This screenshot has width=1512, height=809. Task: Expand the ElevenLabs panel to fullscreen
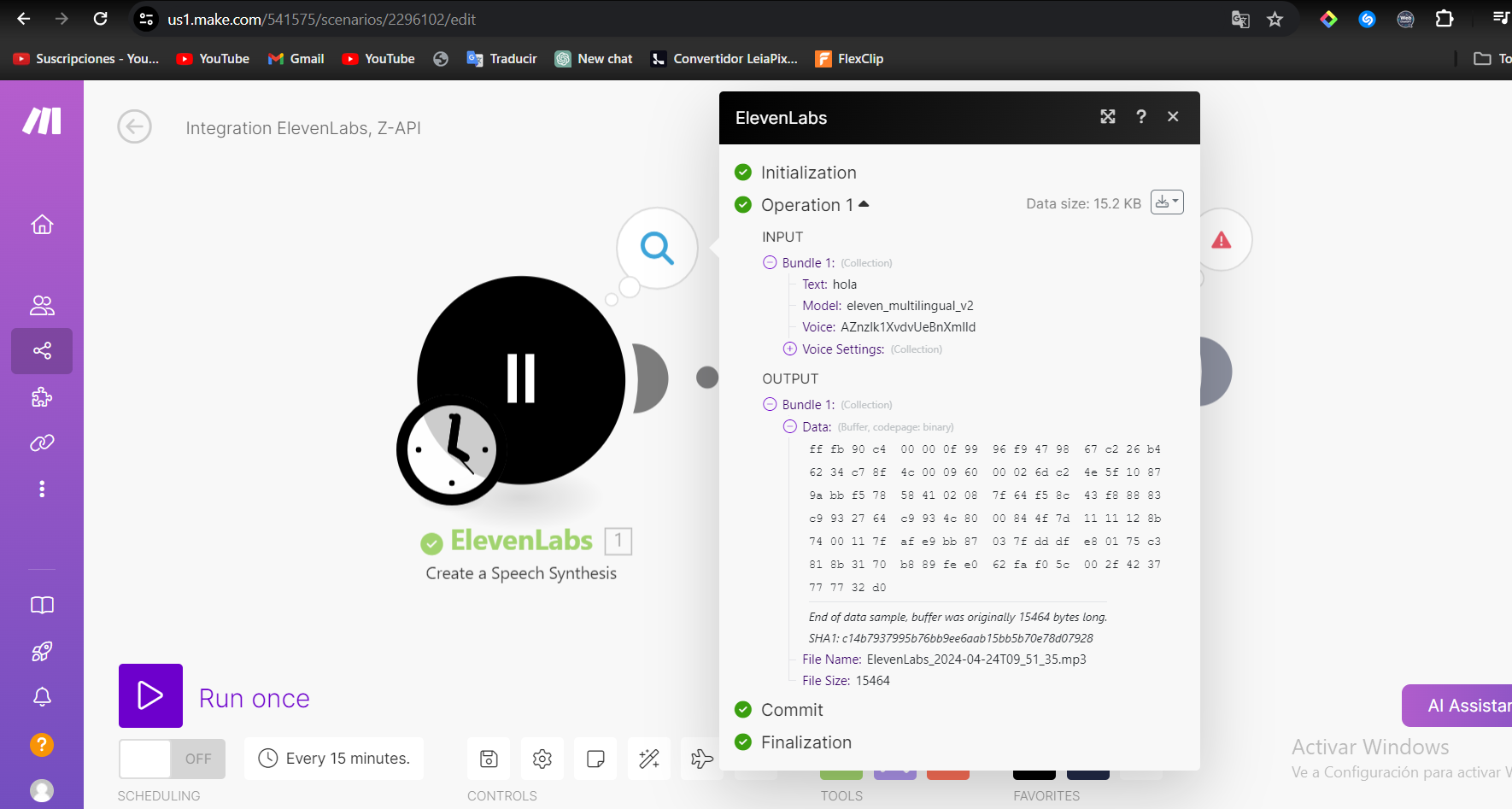pyautogui.click(x=1108, y=117)
